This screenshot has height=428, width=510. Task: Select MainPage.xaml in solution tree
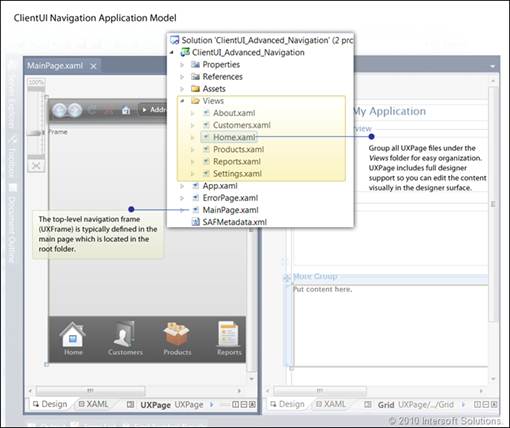pyautogui.click(x=231, y=210)
